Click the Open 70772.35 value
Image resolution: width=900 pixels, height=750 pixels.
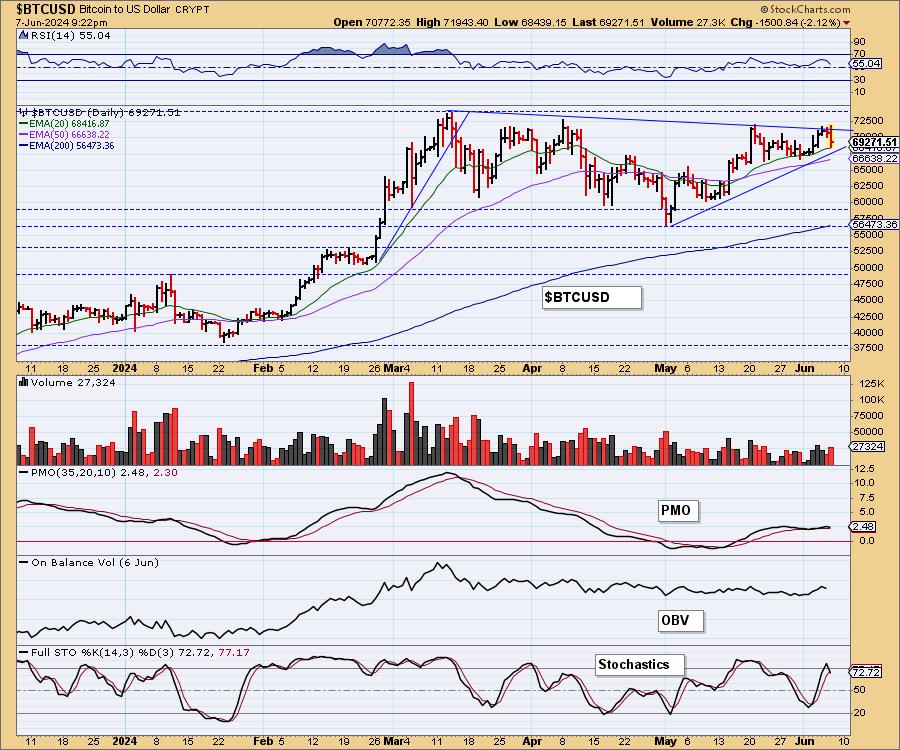click(x=371, y=22)
